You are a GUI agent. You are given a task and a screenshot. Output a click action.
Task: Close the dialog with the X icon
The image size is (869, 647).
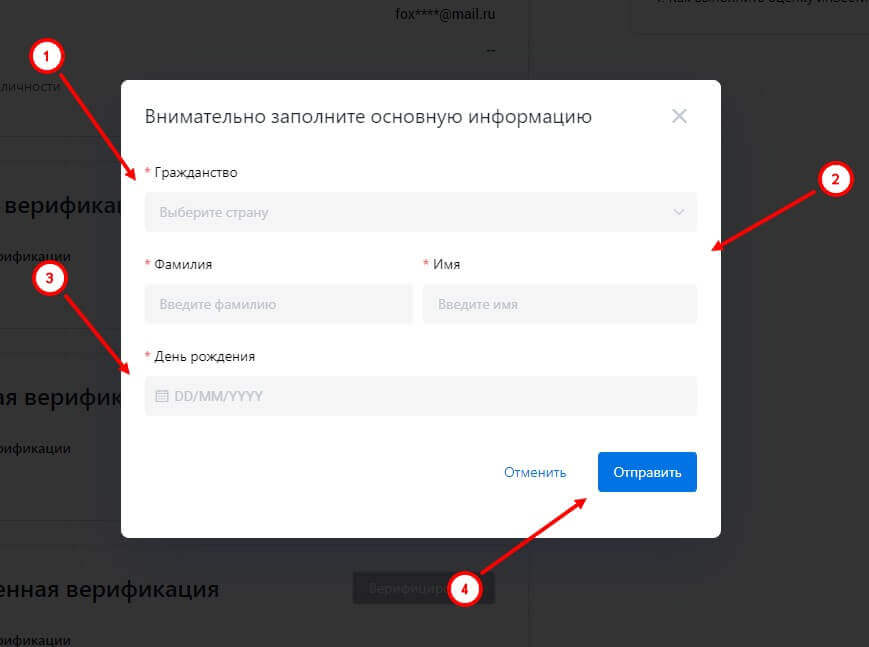coord(679,116)
